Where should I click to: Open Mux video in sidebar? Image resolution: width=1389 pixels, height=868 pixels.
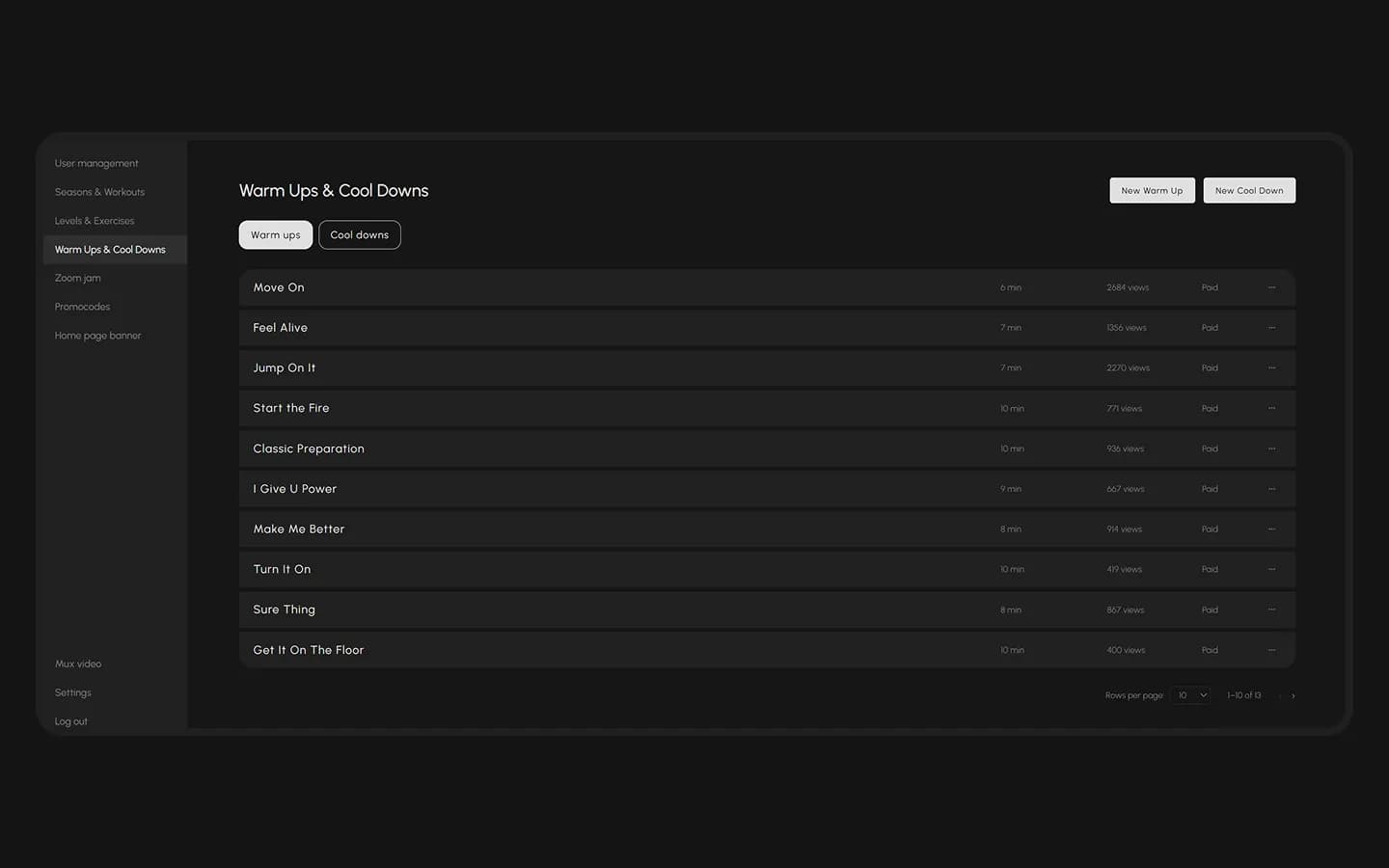[x=78, y=664]
